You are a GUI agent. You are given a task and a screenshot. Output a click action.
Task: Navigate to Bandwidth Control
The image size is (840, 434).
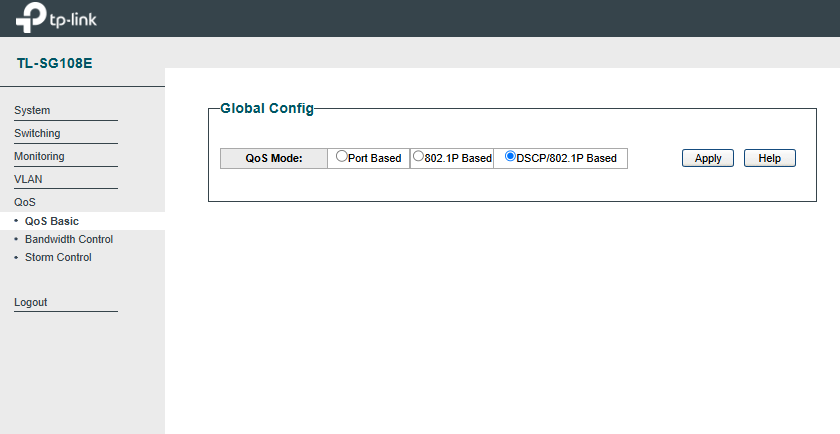69,240
